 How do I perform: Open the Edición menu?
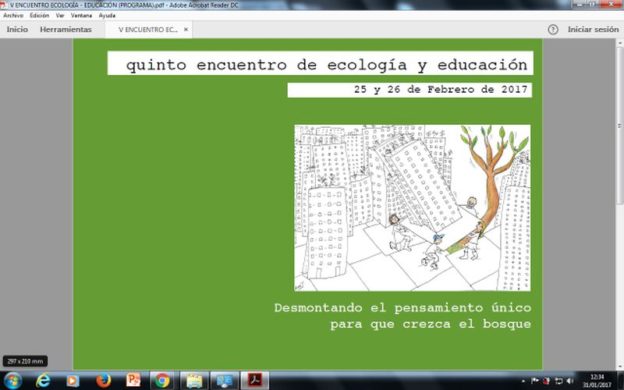pyautogui.click(x=39, y=16)
